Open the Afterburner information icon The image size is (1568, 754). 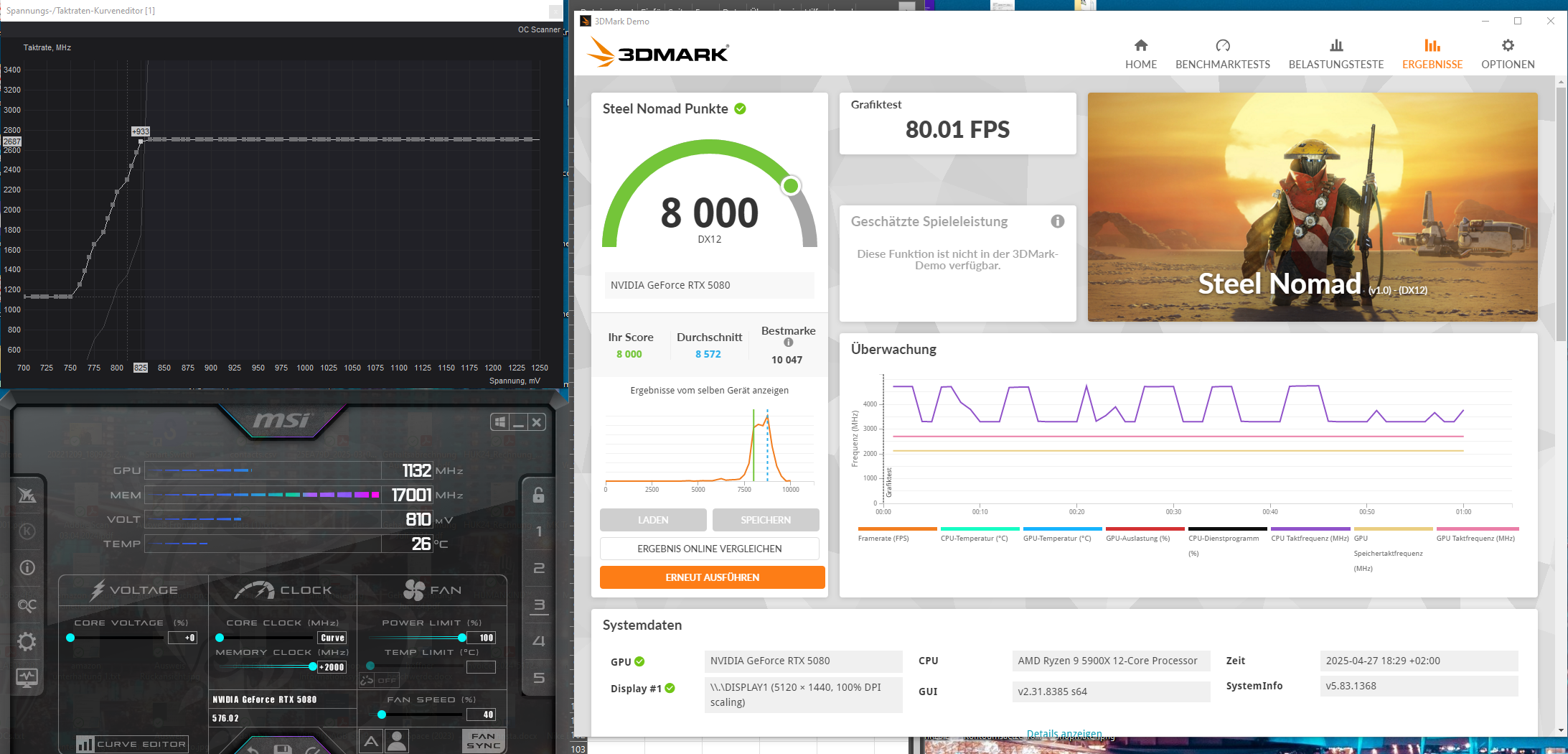(27, 568)
